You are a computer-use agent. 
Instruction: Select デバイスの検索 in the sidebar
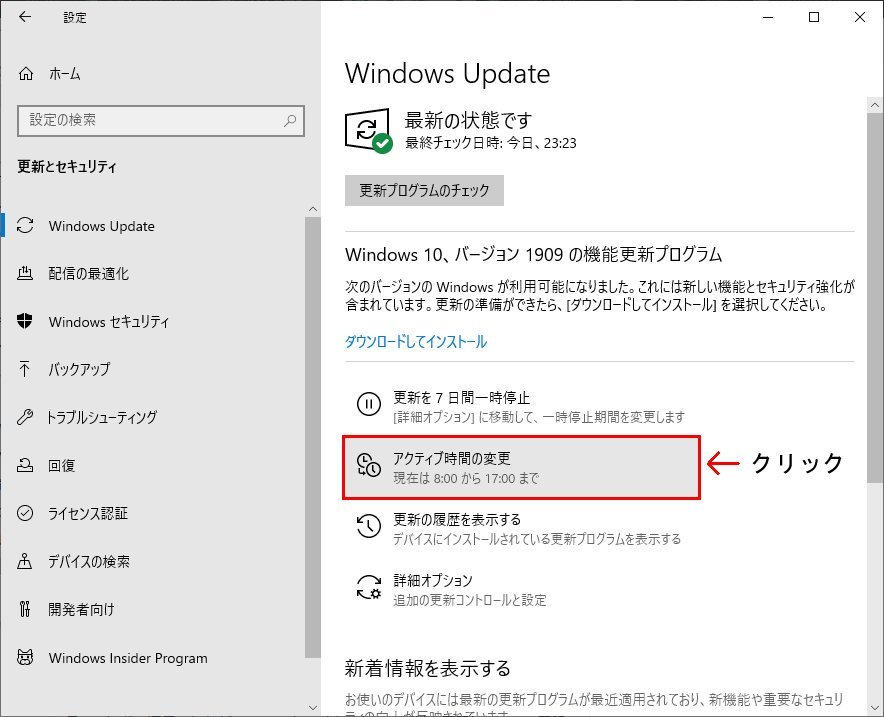[89, 561]
